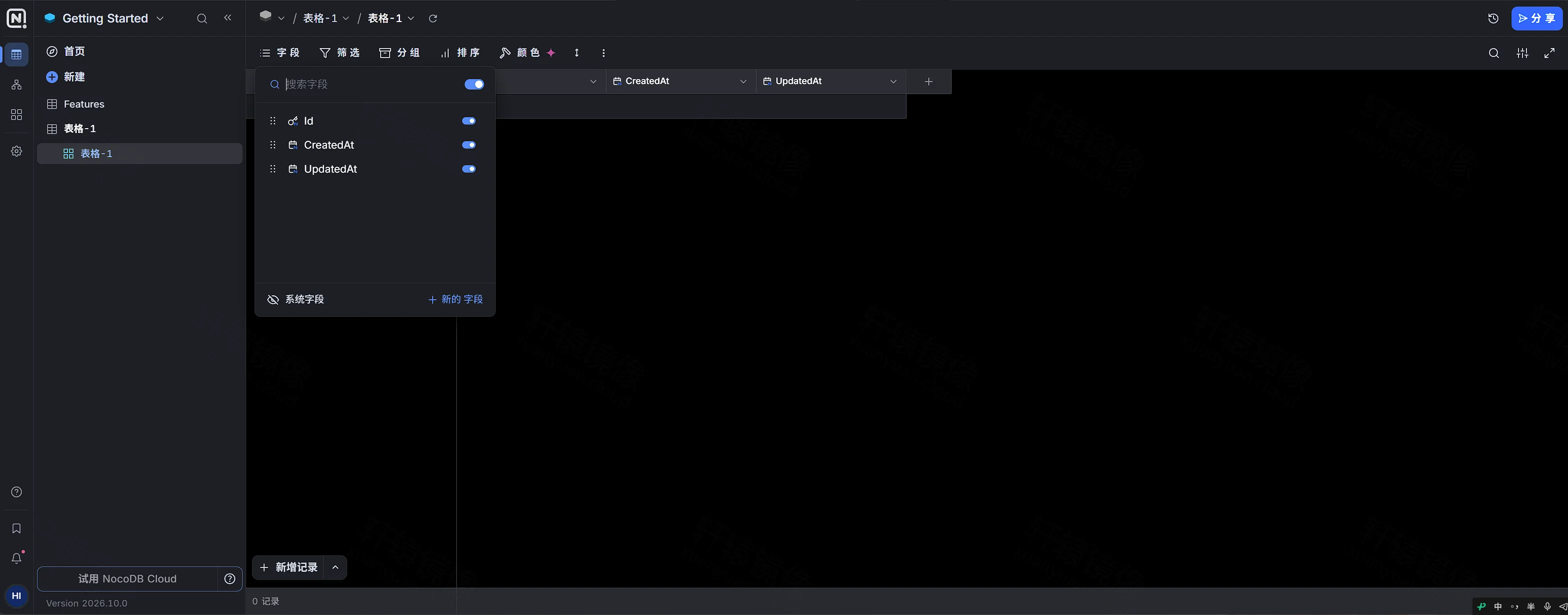Viewport: 1568px width, 615px height.
Task: Open notifications bell icon
Action: point(17,558)
